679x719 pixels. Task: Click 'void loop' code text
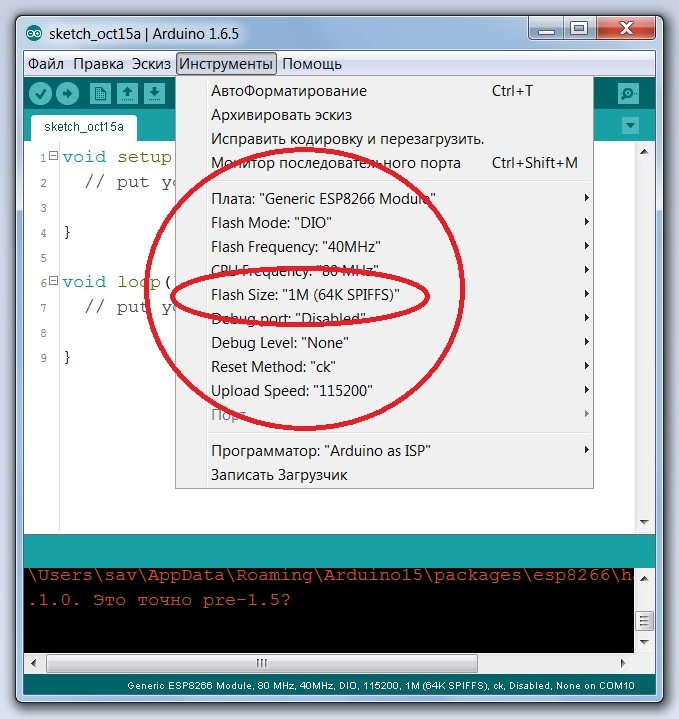pyautogui.click(x=111, y=282)
